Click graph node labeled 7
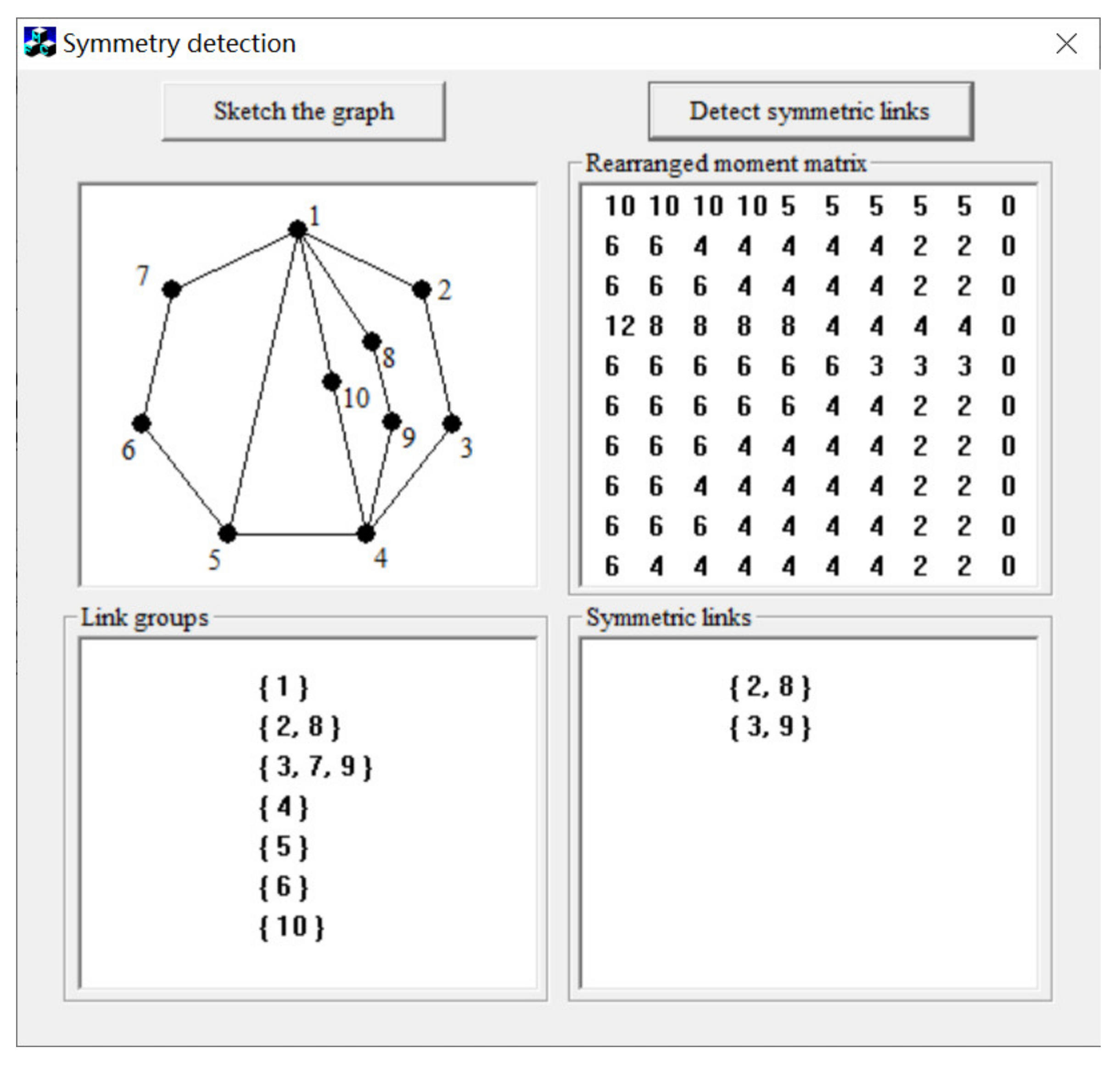This screenshot has height=1065, width=1120. [x=171, y=290]
